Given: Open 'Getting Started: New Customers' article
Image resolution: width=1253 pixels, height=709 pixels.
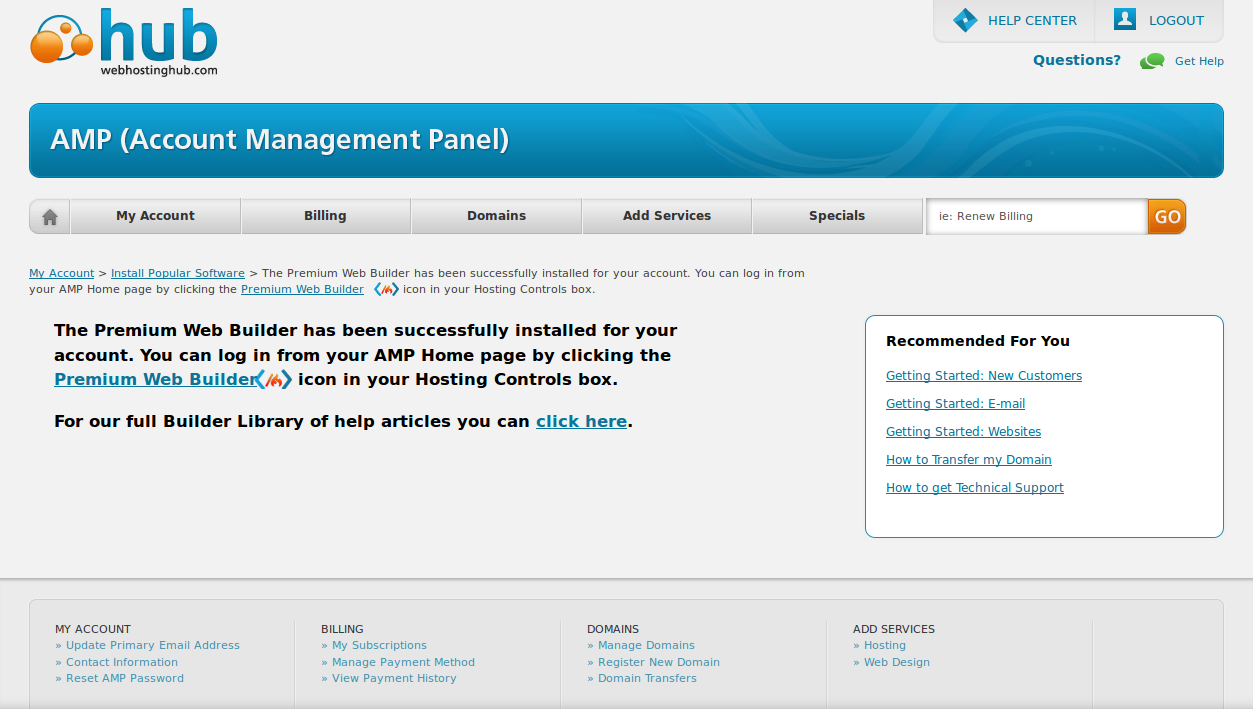Looking at the screenshot, I should [x=984, y=376].
